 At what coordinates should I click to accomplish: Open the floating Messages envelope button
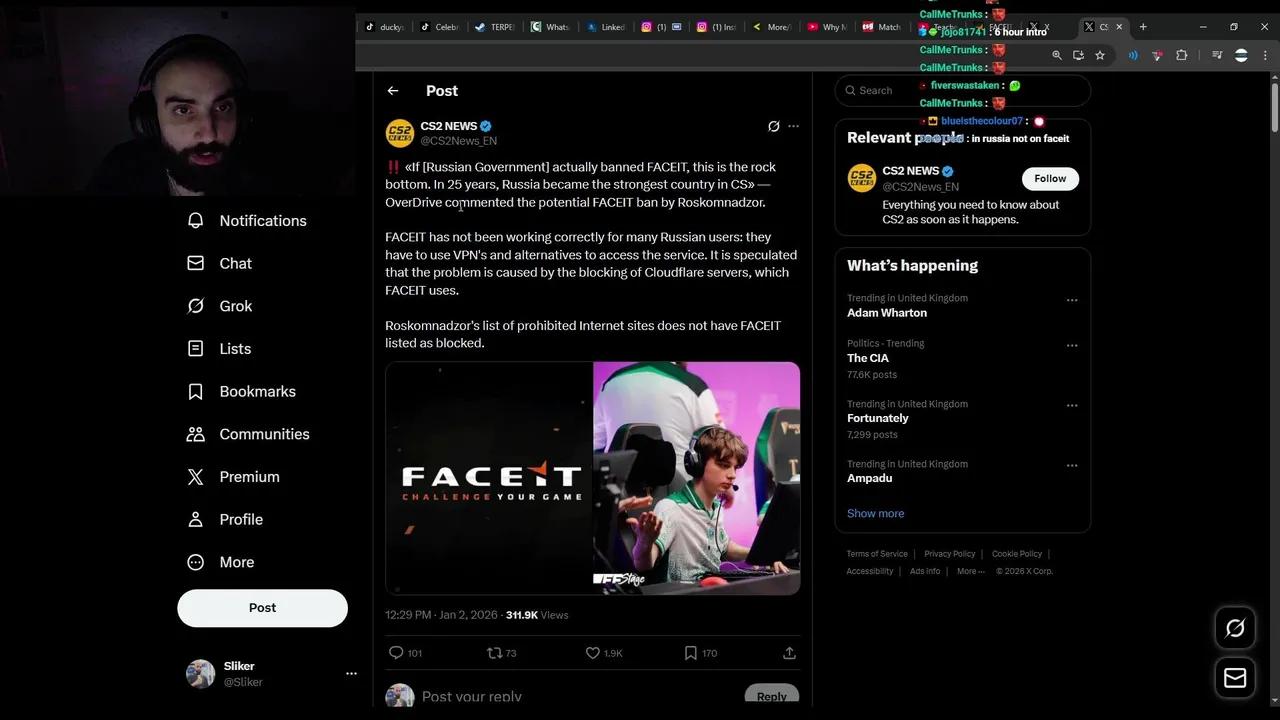click(1235, 678)
